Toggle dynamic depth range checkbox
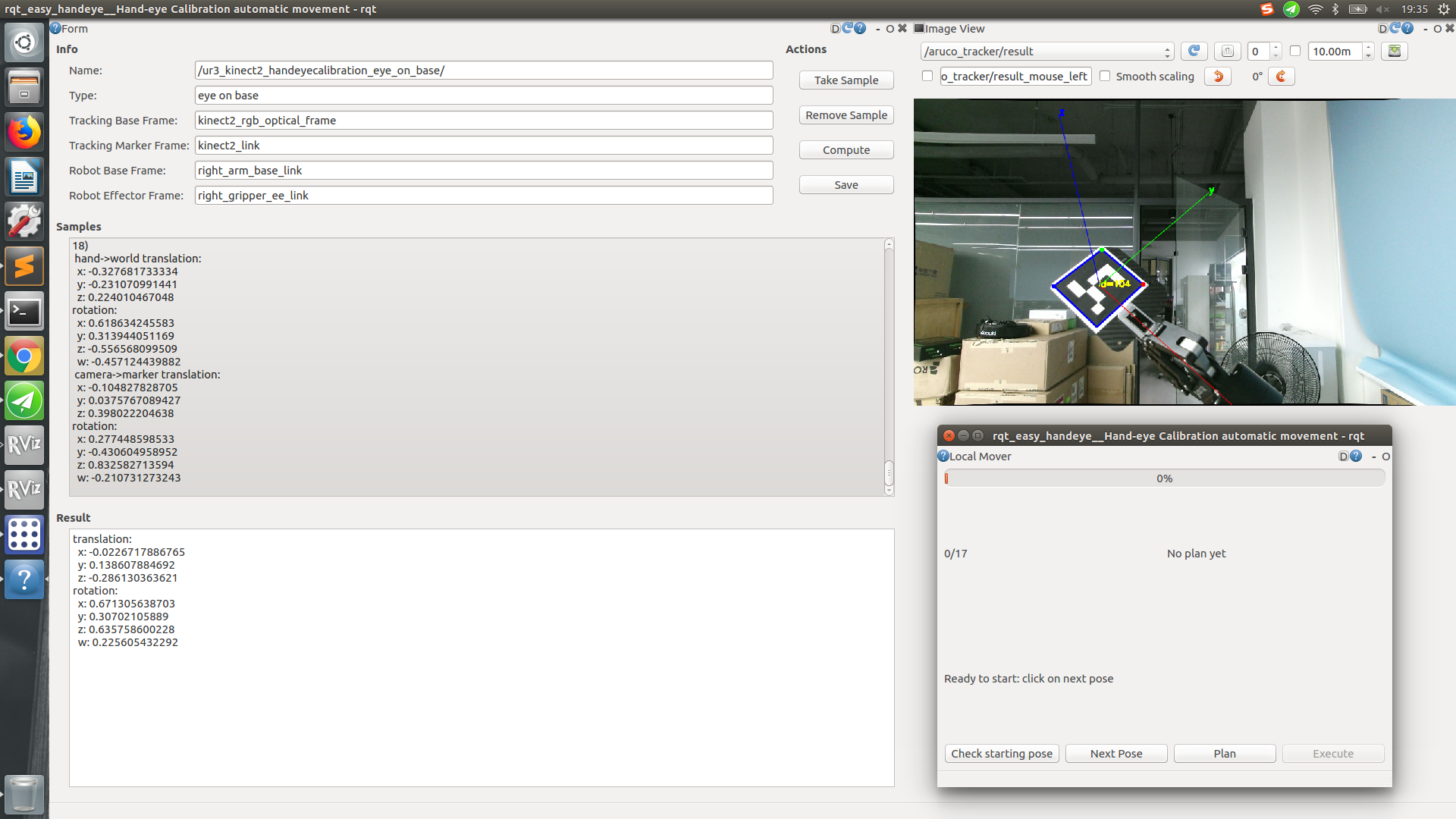The width and height of the screenshot is (1456, 819). pos(1295,51)
